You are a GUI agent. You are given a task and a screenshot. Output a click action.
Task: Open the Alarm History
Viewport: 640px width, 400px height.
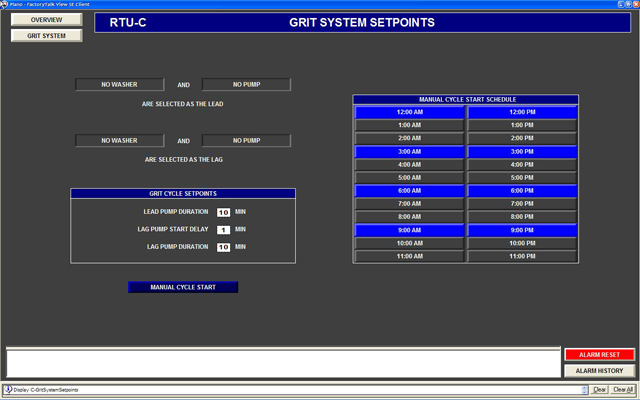pos(599,371)
